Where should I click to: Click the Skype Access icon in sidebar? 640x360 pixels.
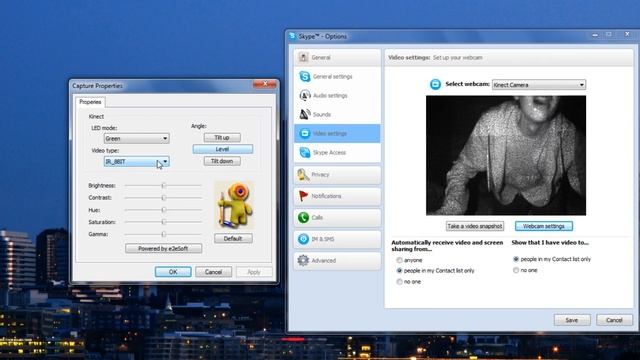tap(304, 152)
